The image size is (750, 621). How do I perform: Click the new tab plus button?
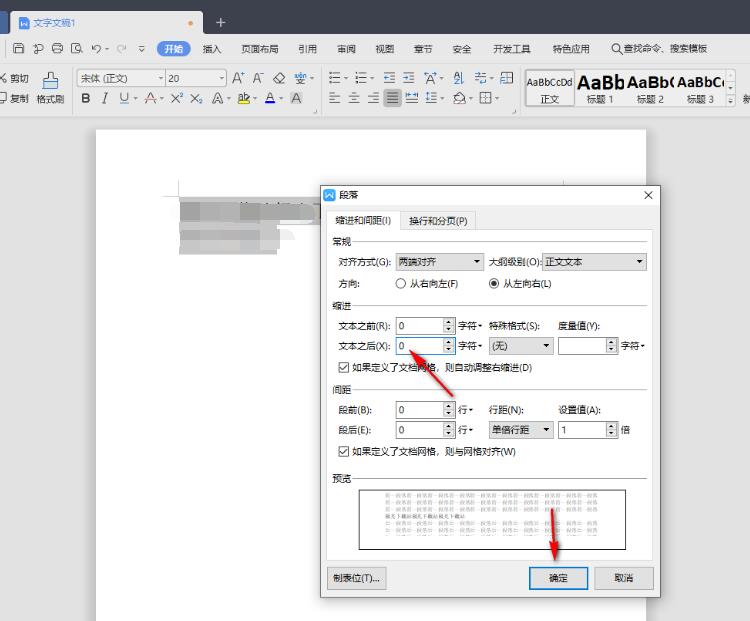pyautogui.click(x=221, y=22)
